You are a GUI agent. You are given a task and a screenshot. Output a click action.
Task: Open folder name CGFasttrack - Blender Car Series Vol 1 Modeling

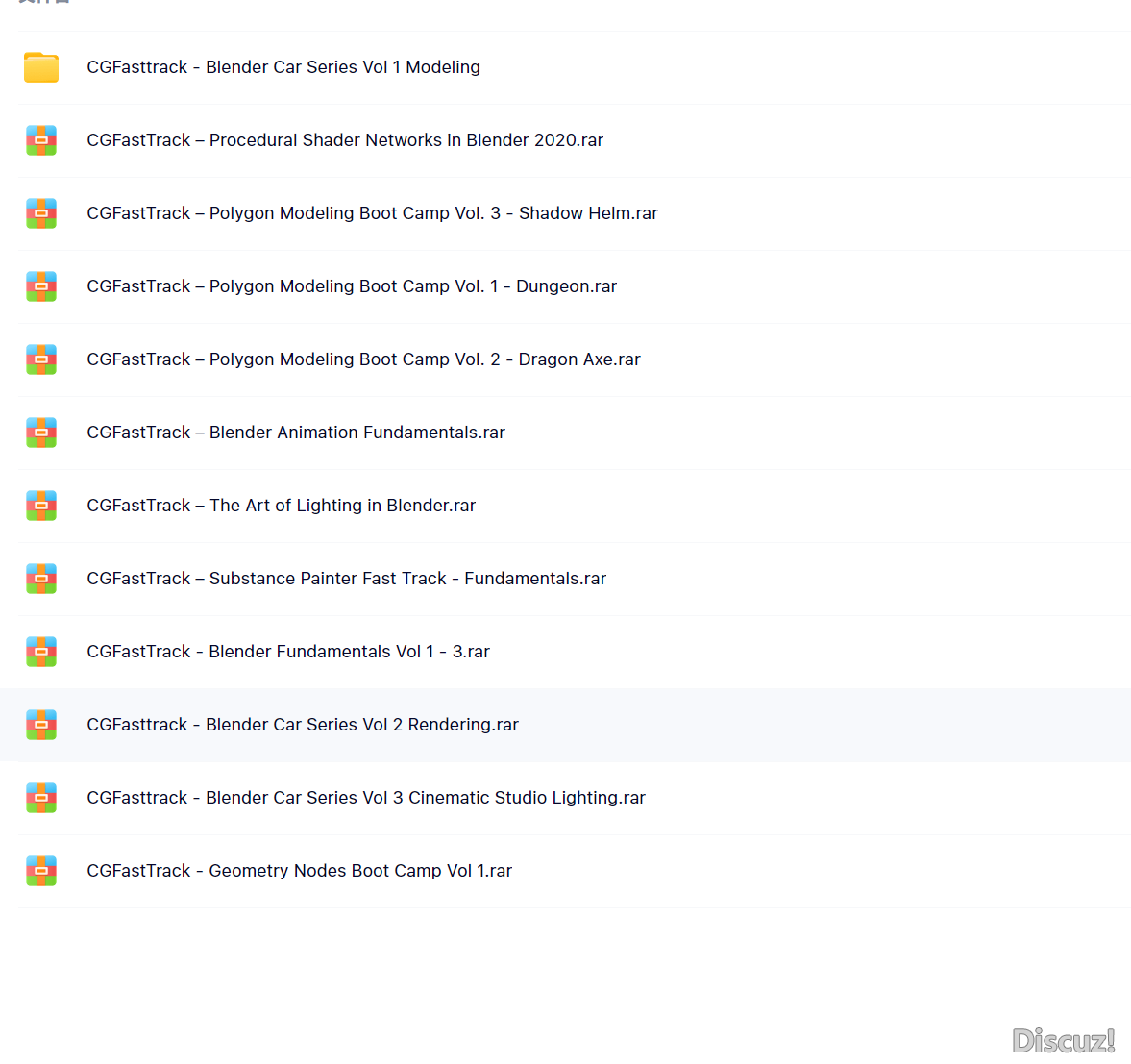tap(283, 67)
